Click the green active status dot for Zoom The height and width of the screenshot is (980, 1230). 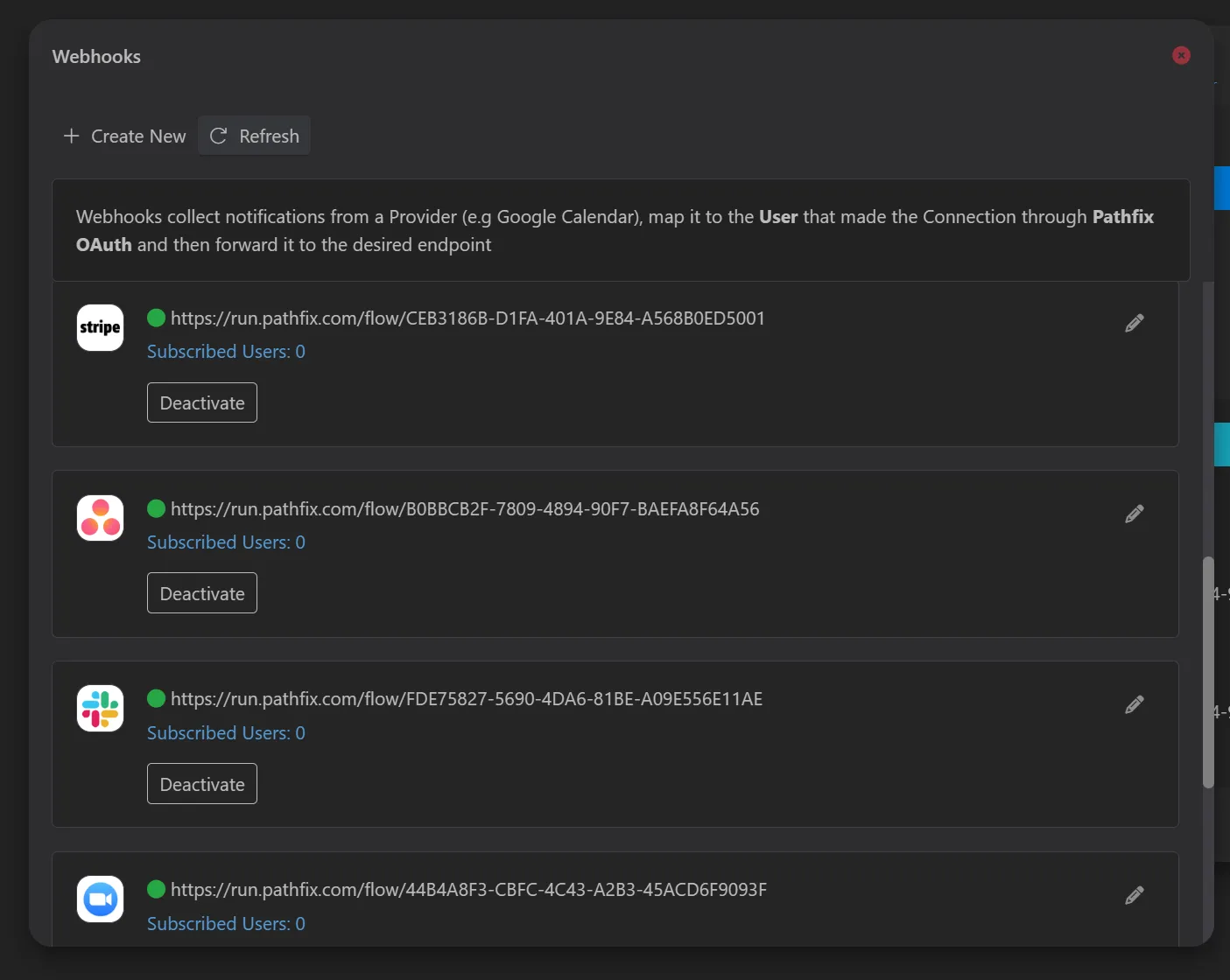click(x=157, y=889)
